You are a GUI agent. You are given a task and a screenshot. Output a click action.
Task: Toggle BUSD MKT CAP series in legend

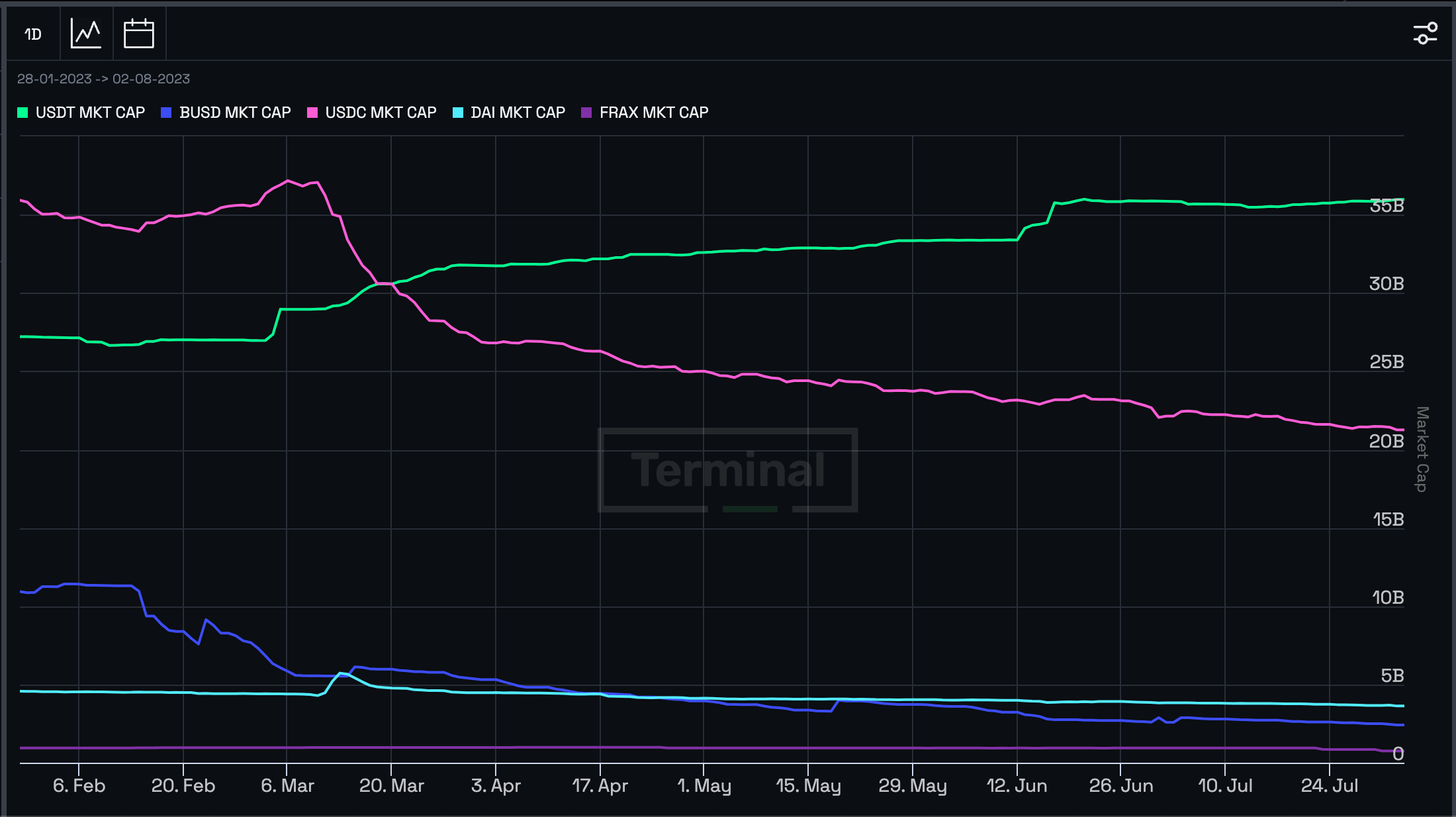click(226, 113)
